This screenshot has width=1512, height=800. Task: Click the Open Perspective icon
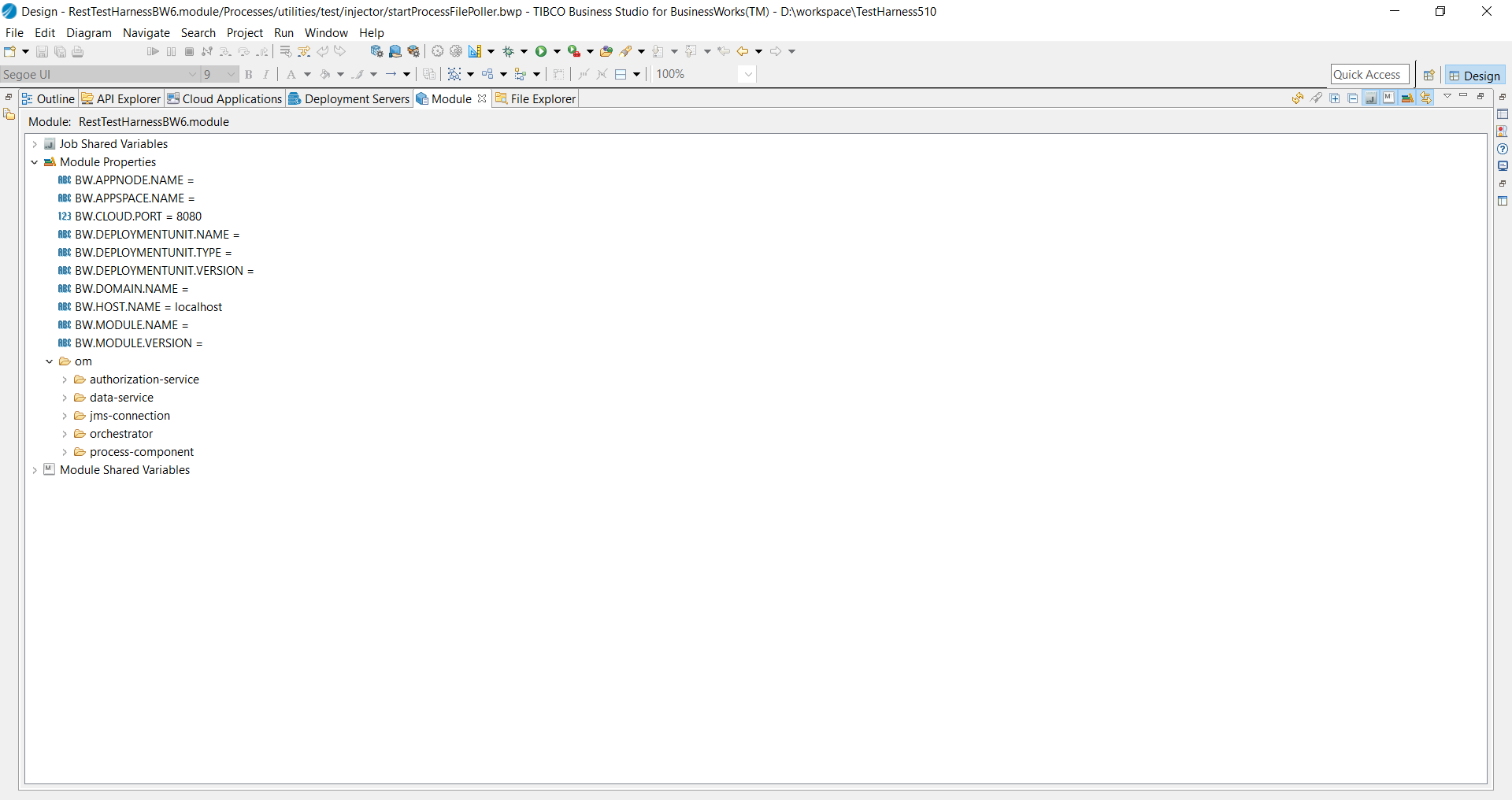pos(1429,76)
